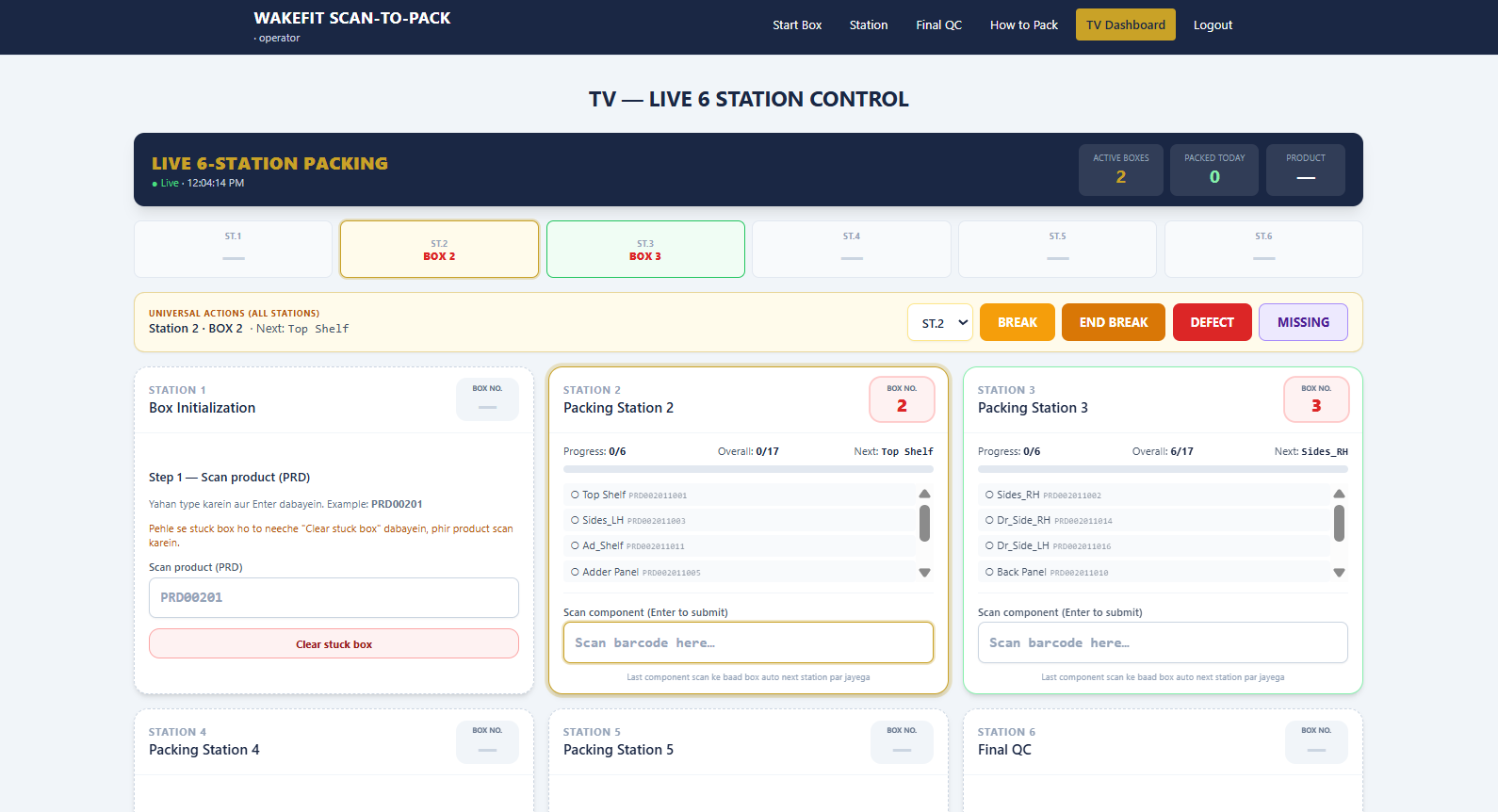Open Final QC in the top navigation

click(x=938, y=25)
